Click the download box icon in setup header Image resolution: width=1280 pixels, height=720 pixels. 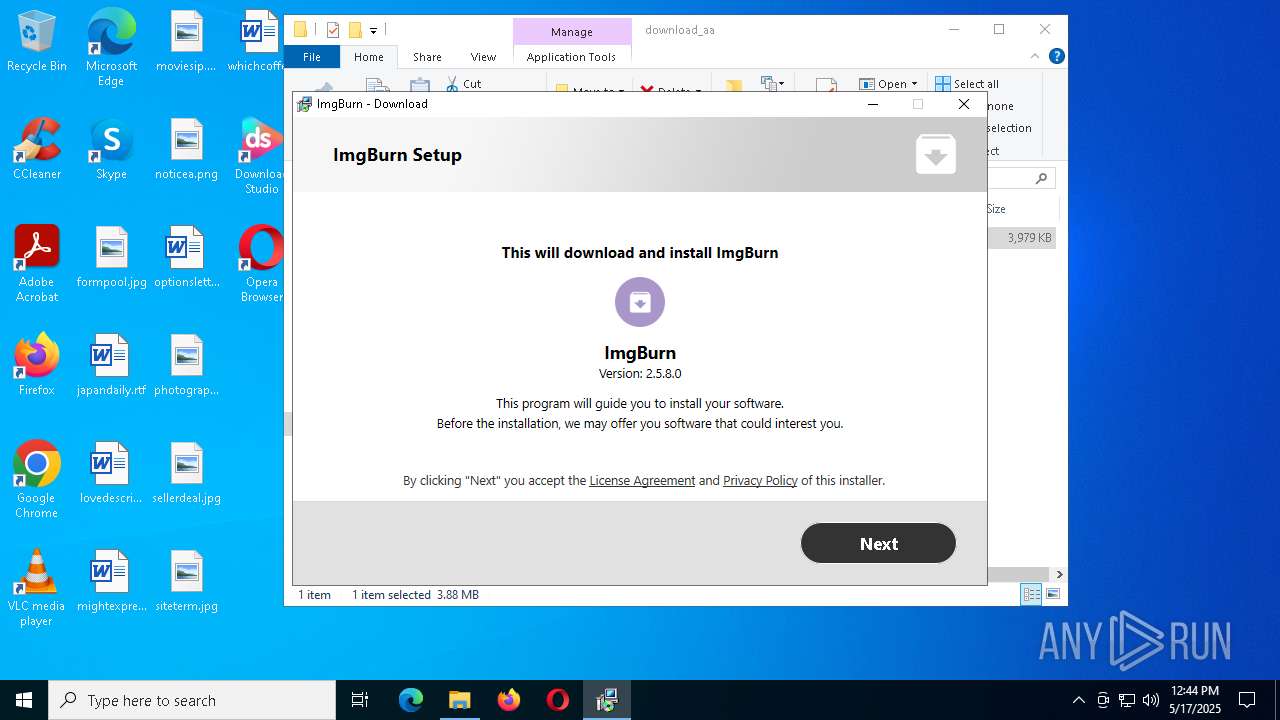935,155
